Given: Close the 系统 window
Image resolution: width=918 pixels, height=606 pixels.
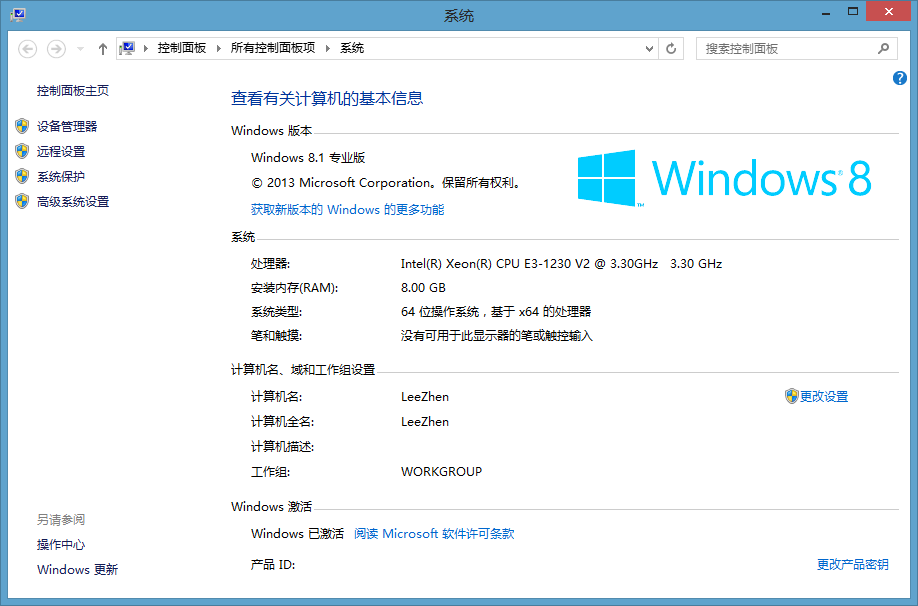Looking at the screenshot, I should (x=889, y=11).
